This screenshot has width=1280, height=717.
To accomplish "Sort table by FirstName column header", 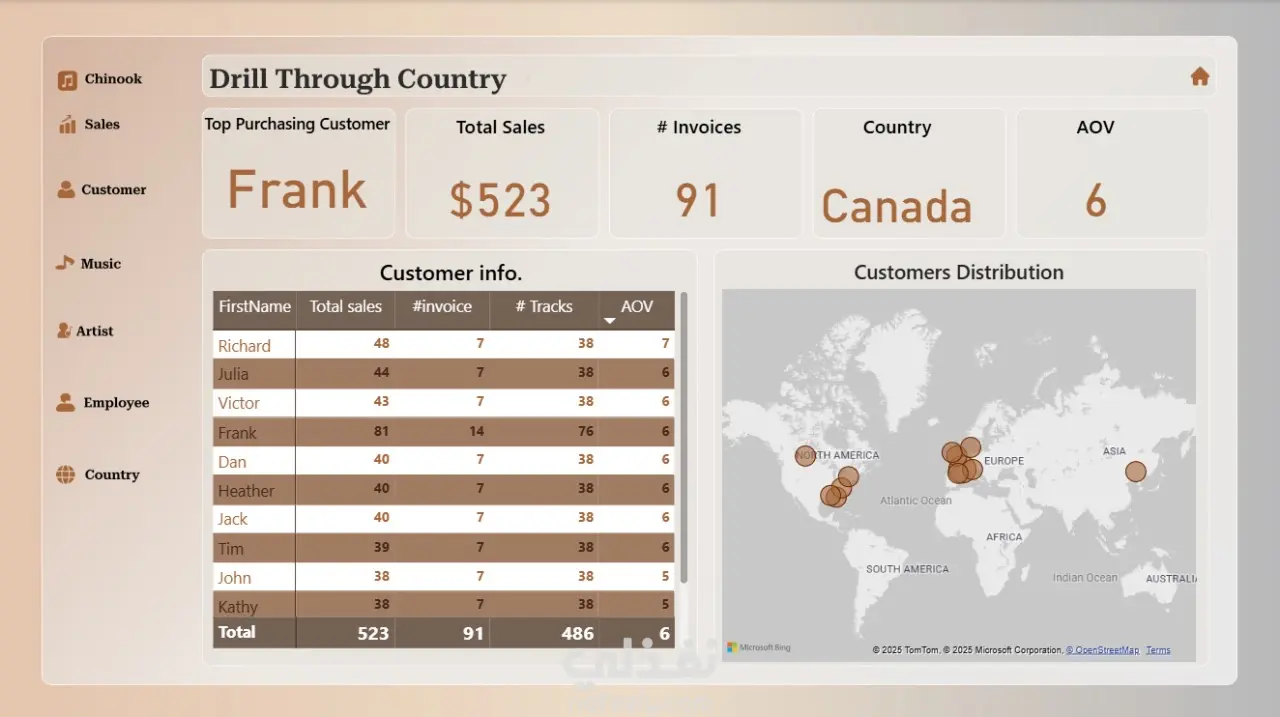I will click(255, 307).
